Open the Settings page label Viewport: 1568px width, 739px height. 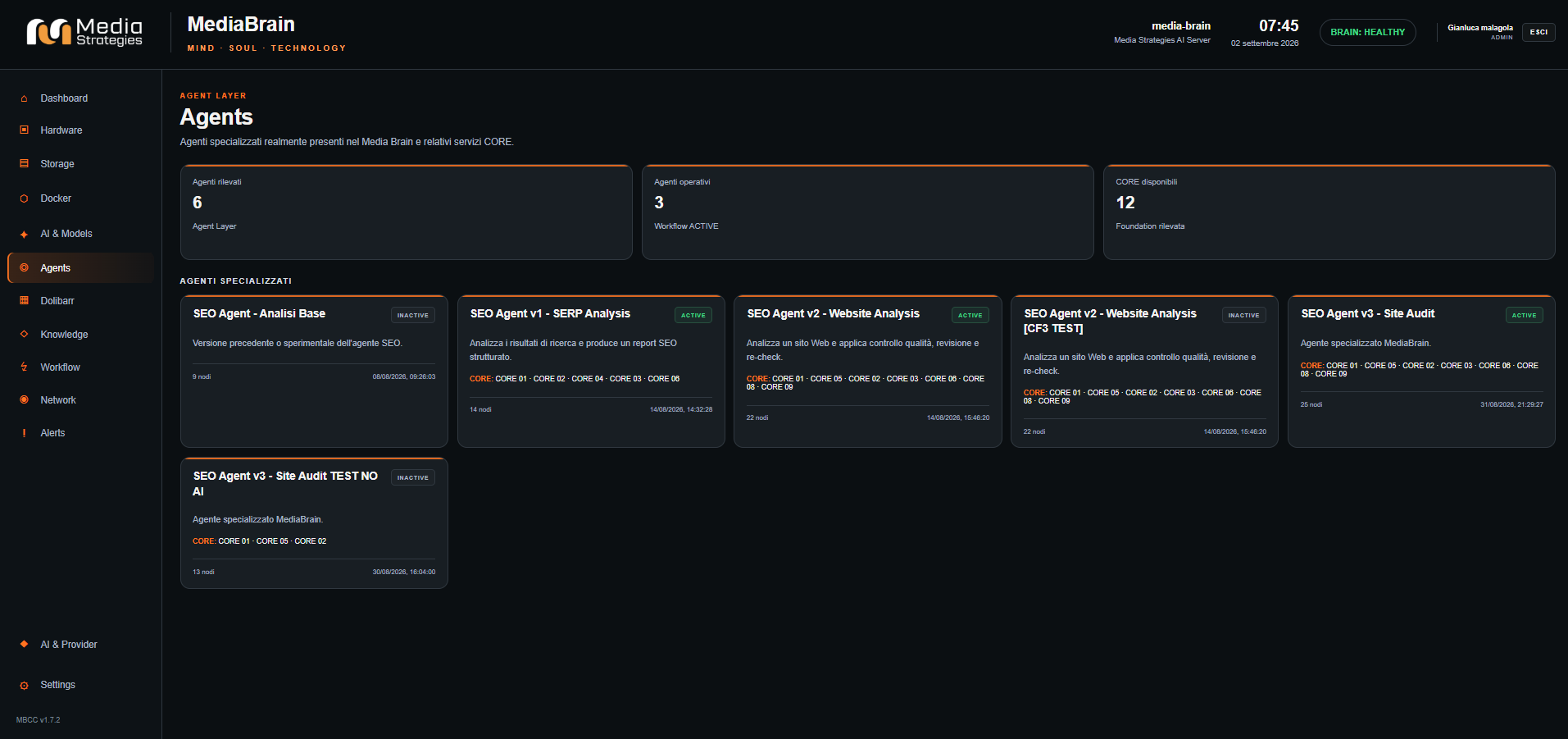click(57, 685)
